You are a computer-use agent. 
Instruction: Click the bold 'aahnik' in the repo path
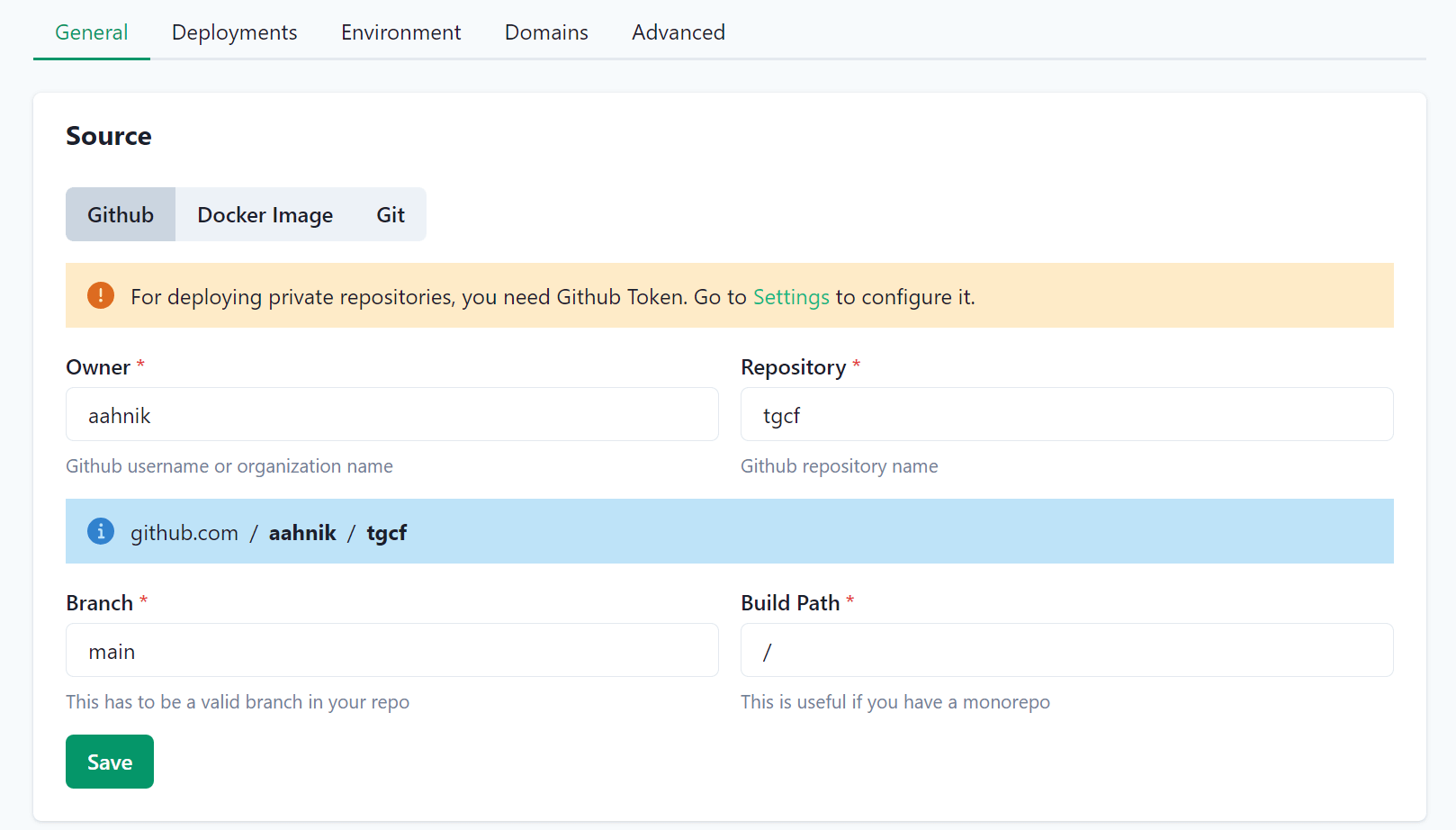tap(302, 533)
